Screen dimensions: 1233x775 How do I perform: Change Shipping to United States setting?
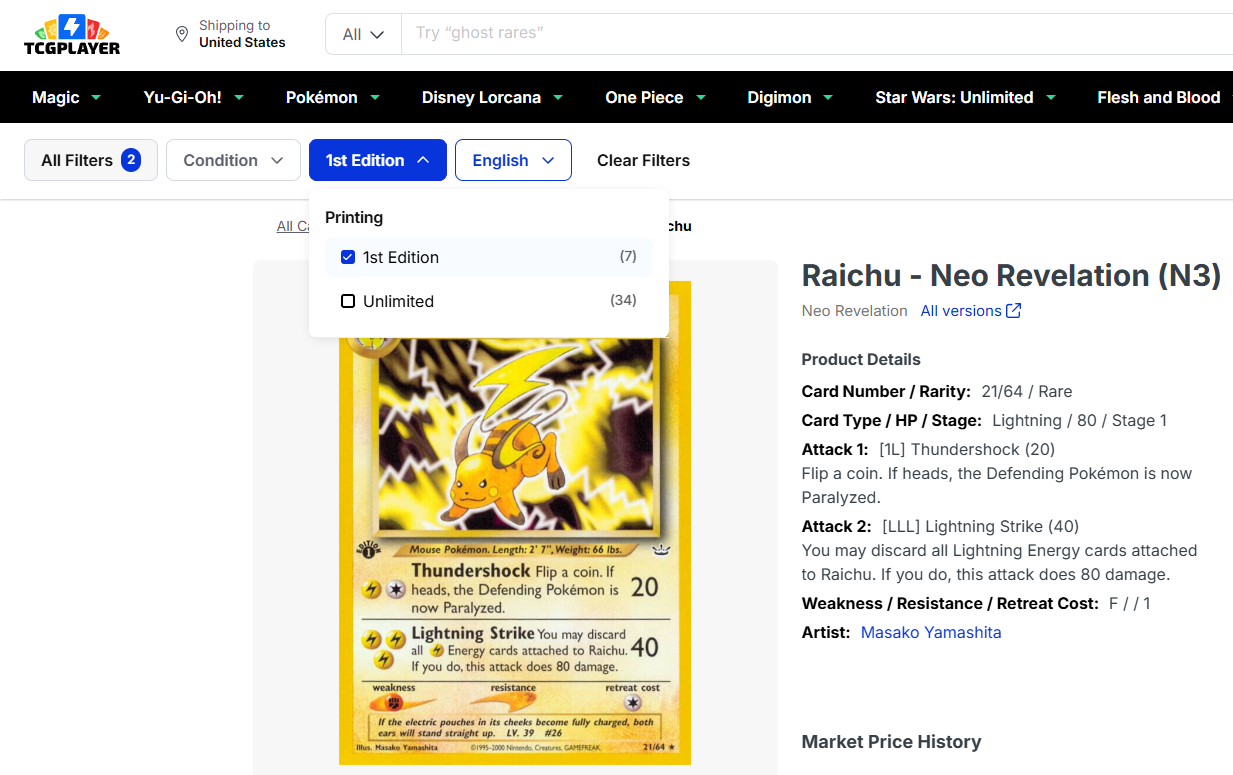click(x=242, y=34)
